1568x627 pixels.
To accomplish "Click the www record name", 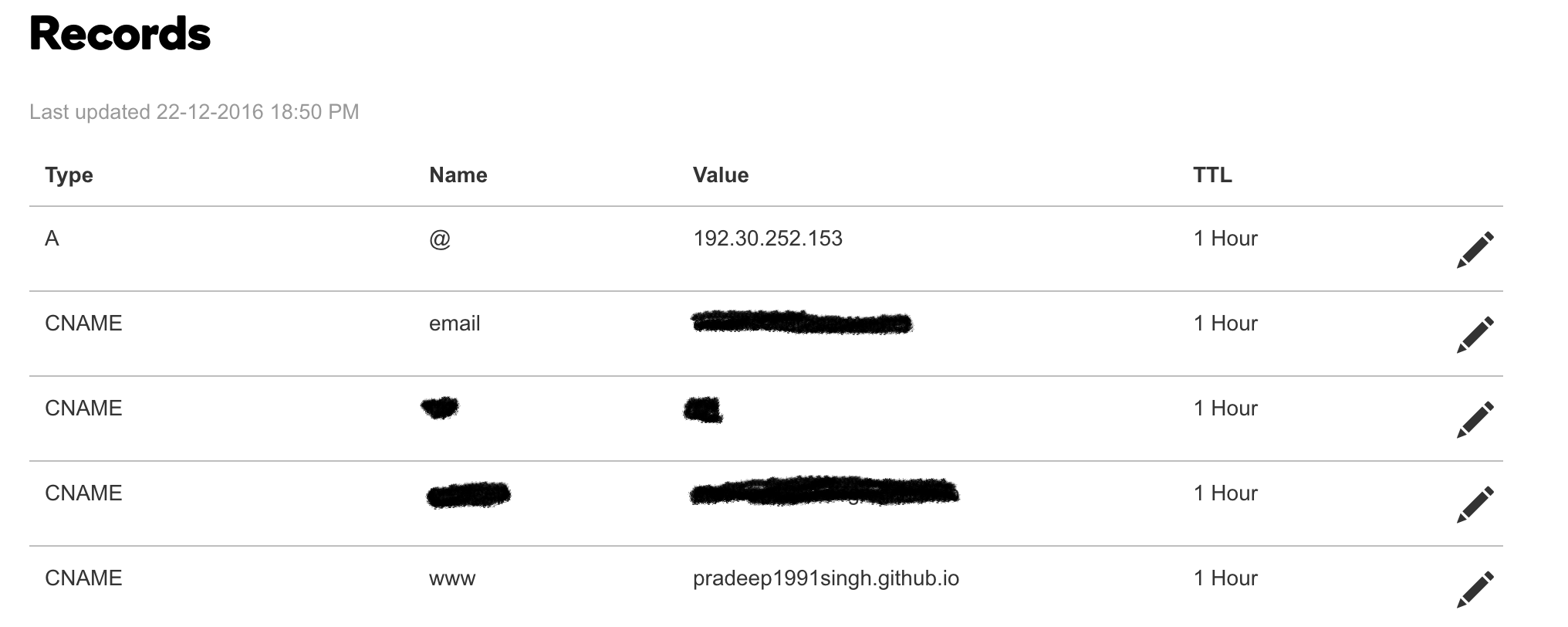I will pos(452,579).
